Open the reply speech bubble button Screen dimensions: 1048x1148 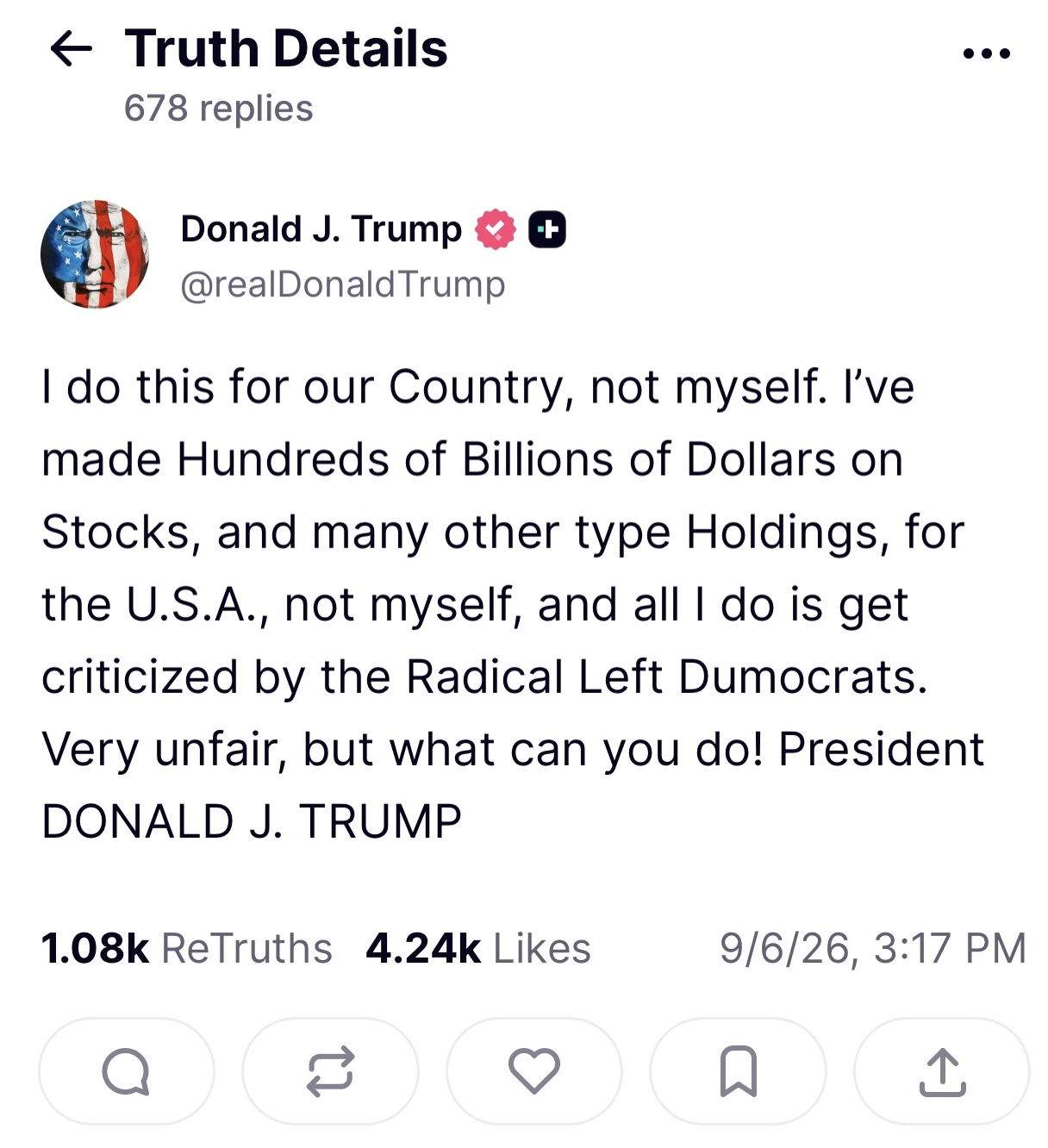pos(127,1071)
